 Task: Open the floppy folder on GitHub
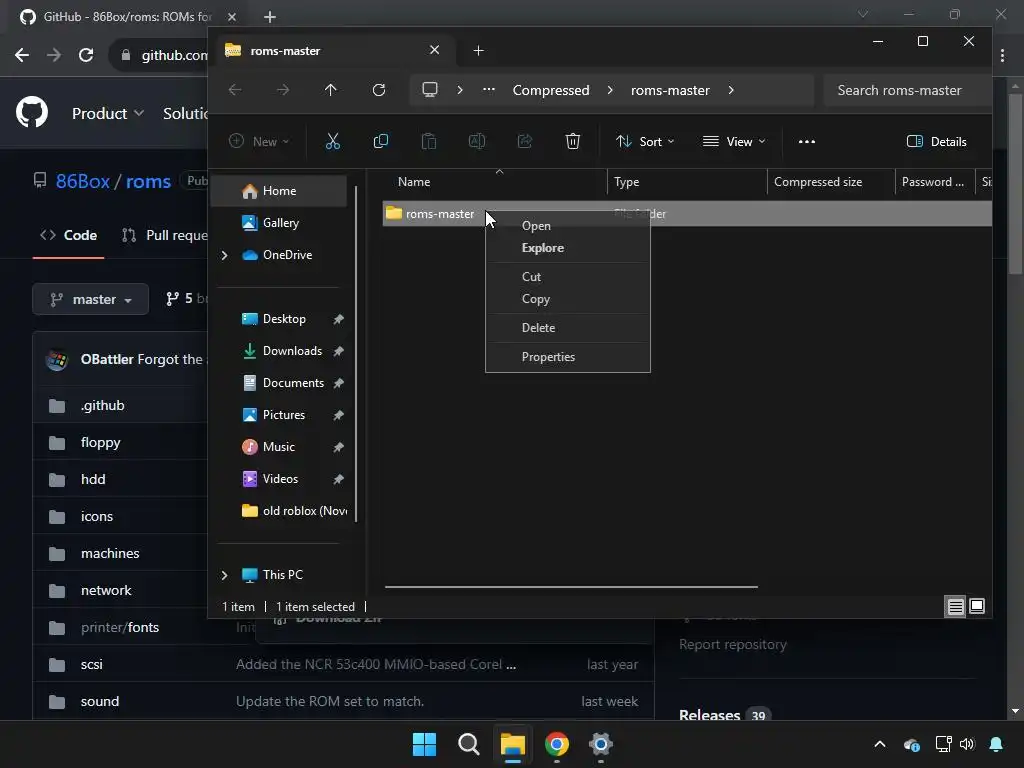[101, 442]
